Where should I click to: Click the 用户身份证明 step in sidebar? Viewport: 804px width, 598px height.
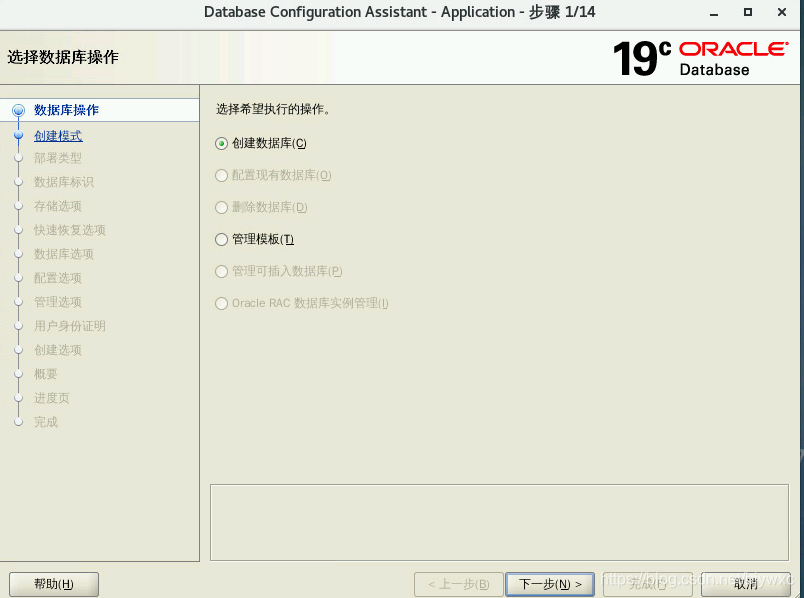(x=70, y=326)
